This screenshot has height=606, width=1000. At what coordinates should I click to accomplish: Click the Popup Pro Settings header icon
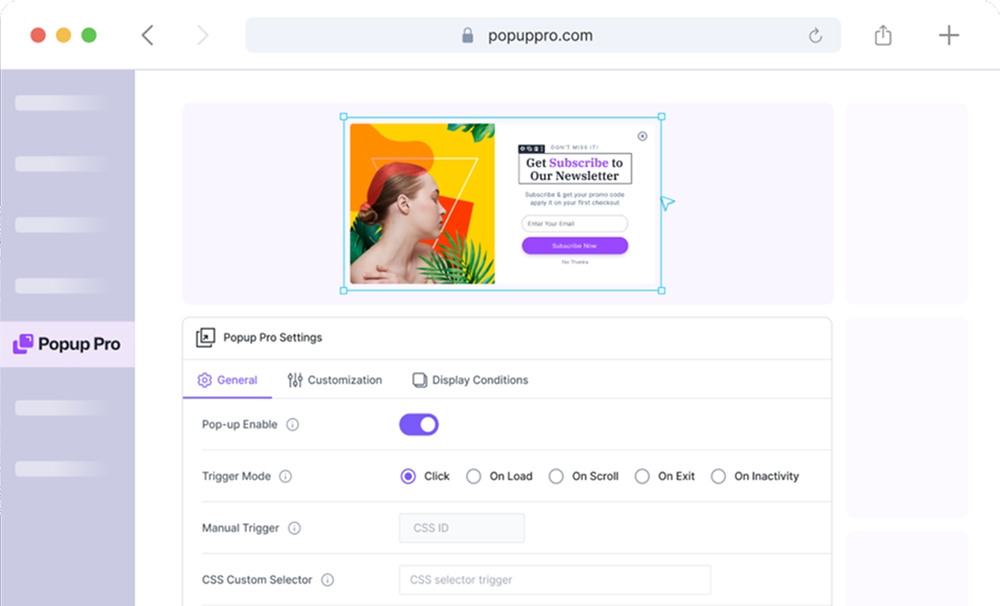[205, 338]
